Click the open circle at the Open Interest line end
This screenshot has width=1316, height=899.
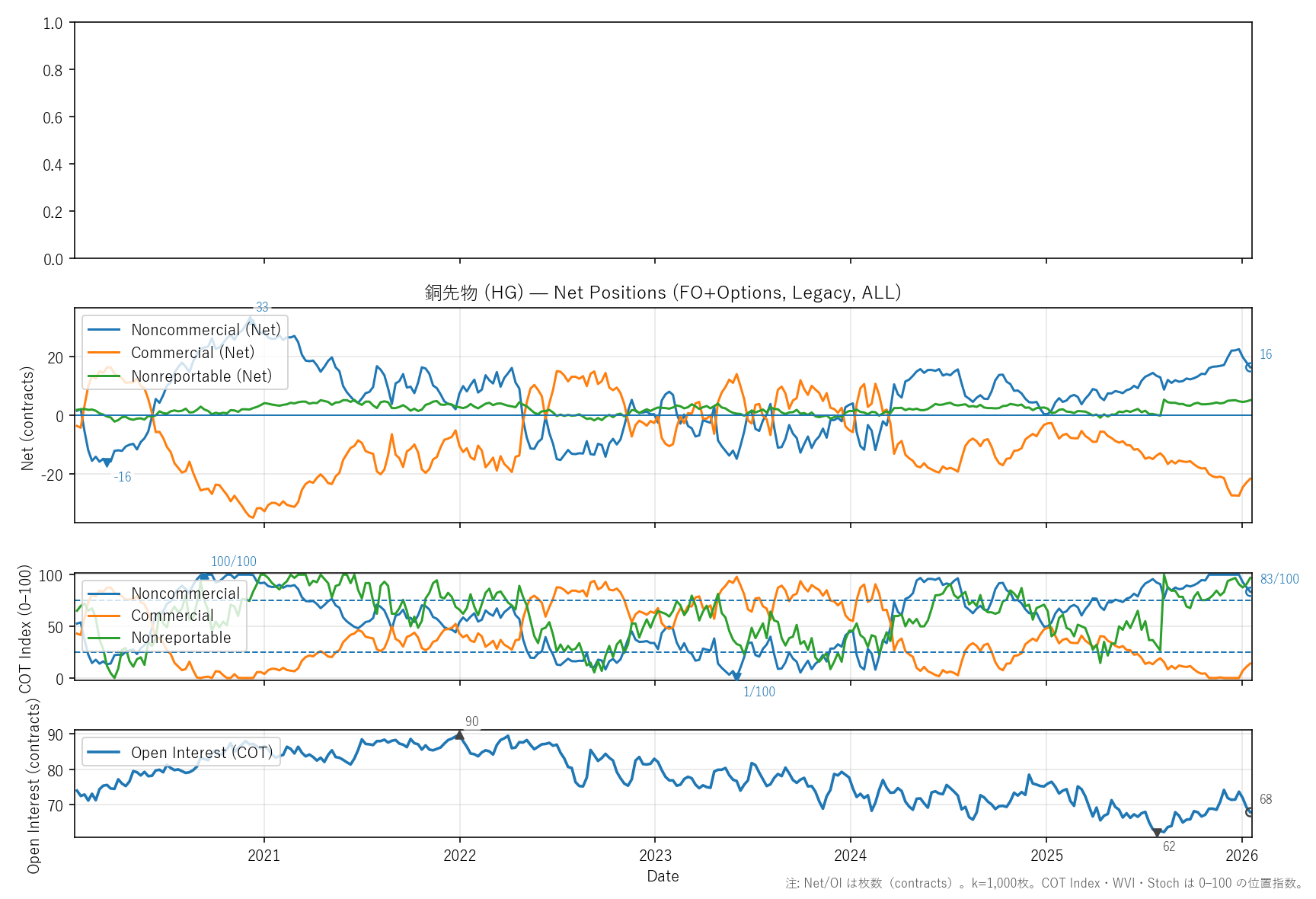click(1250, 812)
